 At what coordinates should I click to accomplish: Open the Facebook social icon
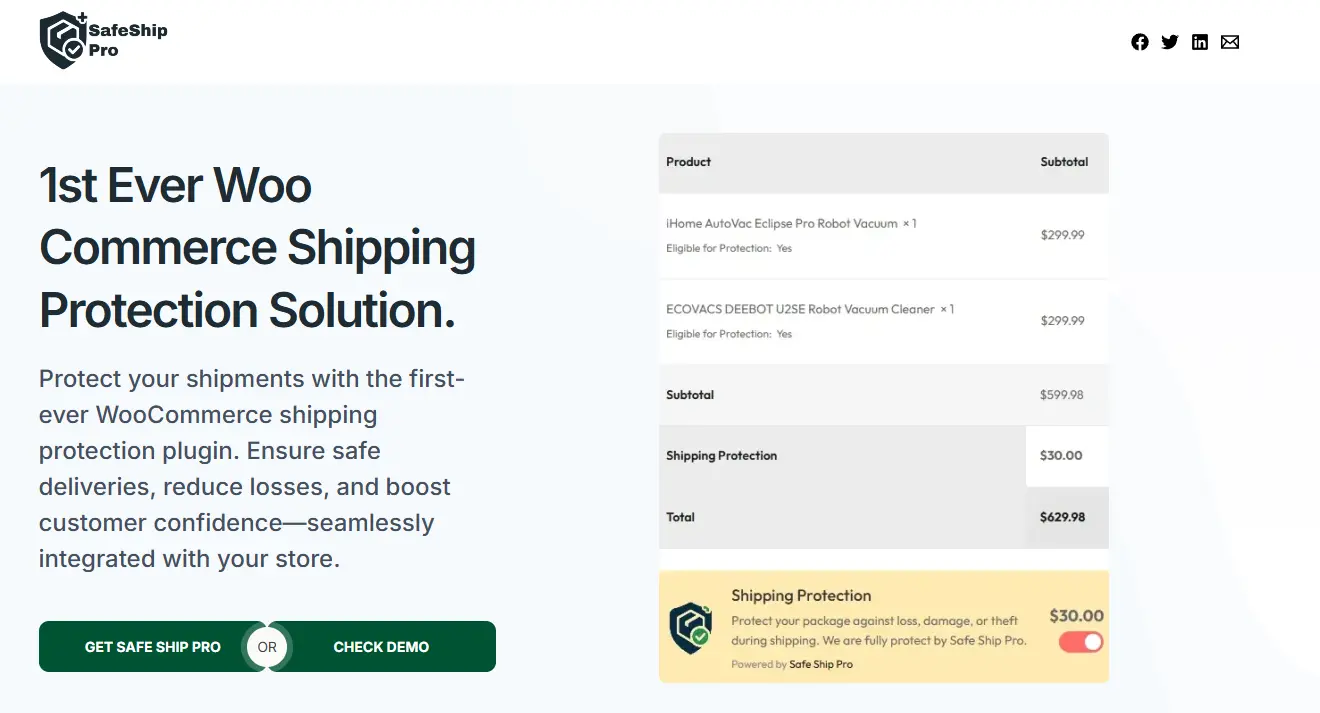point(1140,42)
